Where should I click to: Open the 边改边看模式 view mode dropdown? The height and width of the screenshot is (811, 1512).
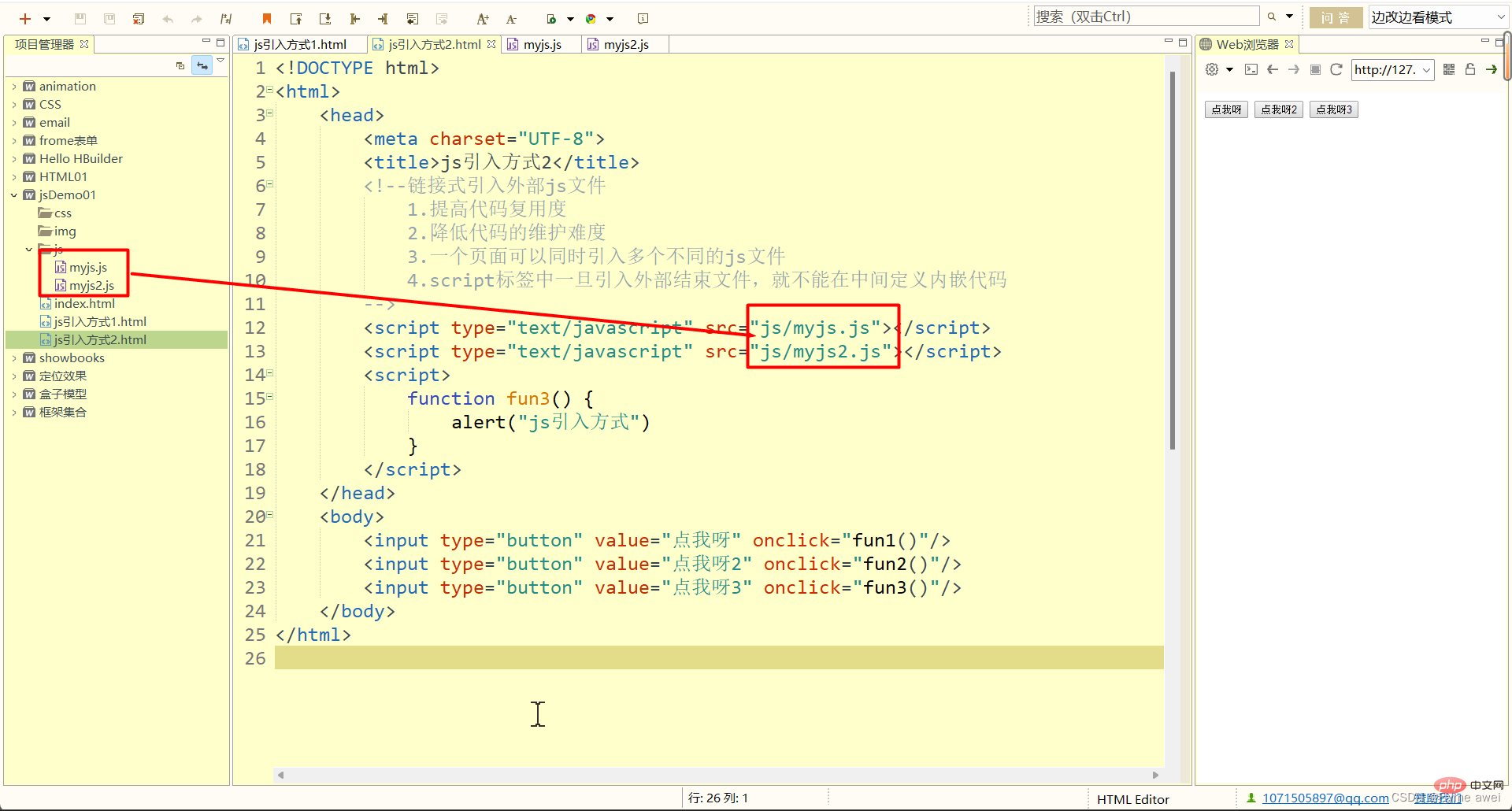[1437, 17]
